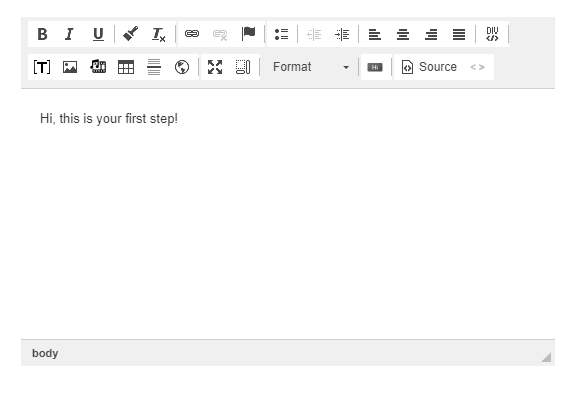576x397 pixels.
Task: Switch to Source view
Action: click(x=429, y=67)
